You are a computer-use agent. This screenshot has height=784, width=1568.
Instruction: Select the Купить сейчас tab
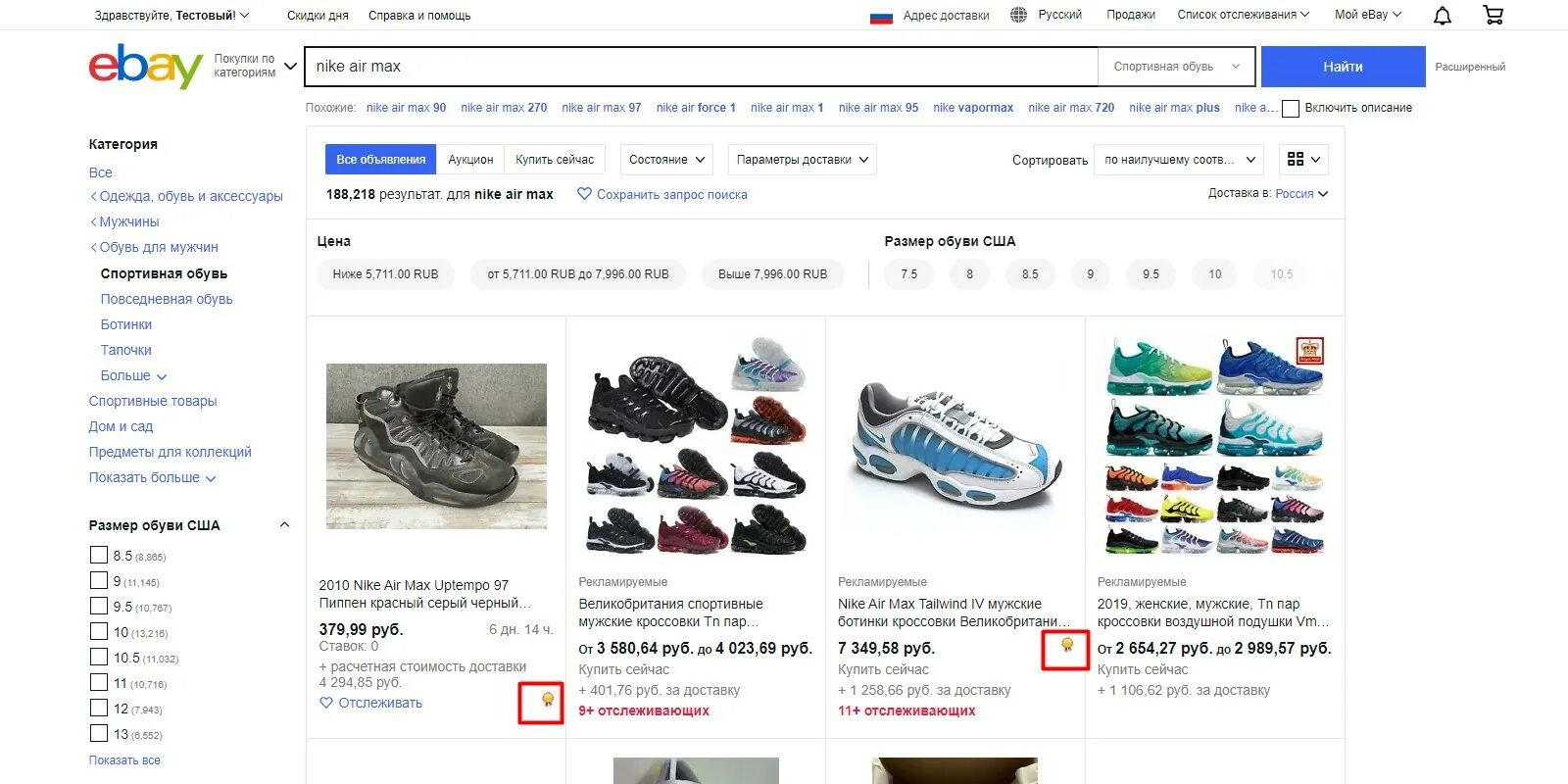[x=555, y=160]
